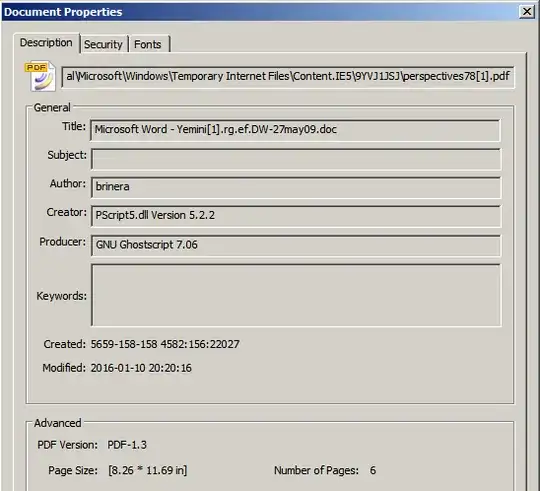Open the Security tab
The height and width of the screenshot is (491, 540).
point(103,44)
